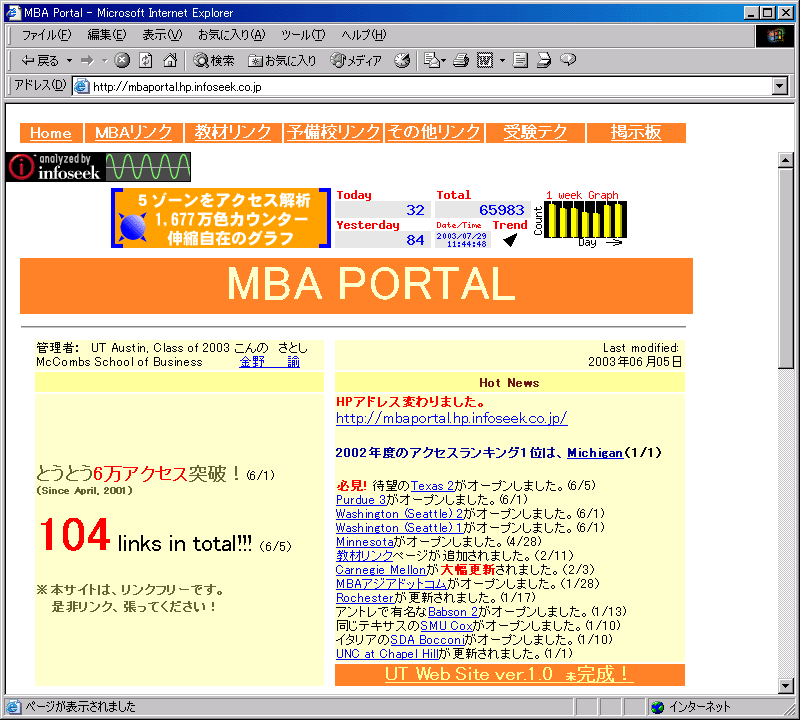Open the MBAアジアドットコム link
This screenshot has width=800, height=720.
tap(391, 584)
